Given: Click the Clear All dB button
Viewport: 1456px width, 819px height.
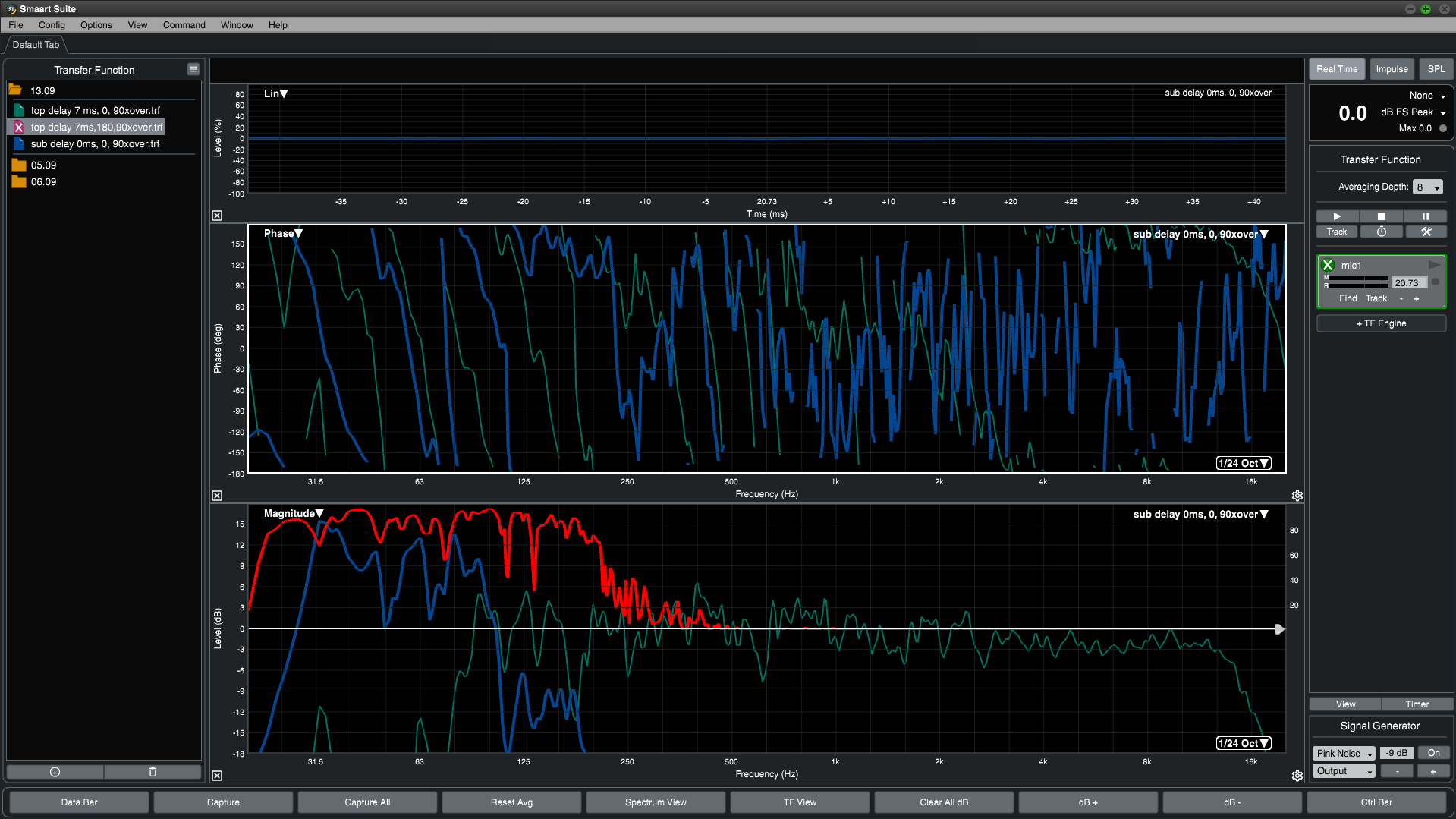Looking at the screenshot, I should click(944, 802).
